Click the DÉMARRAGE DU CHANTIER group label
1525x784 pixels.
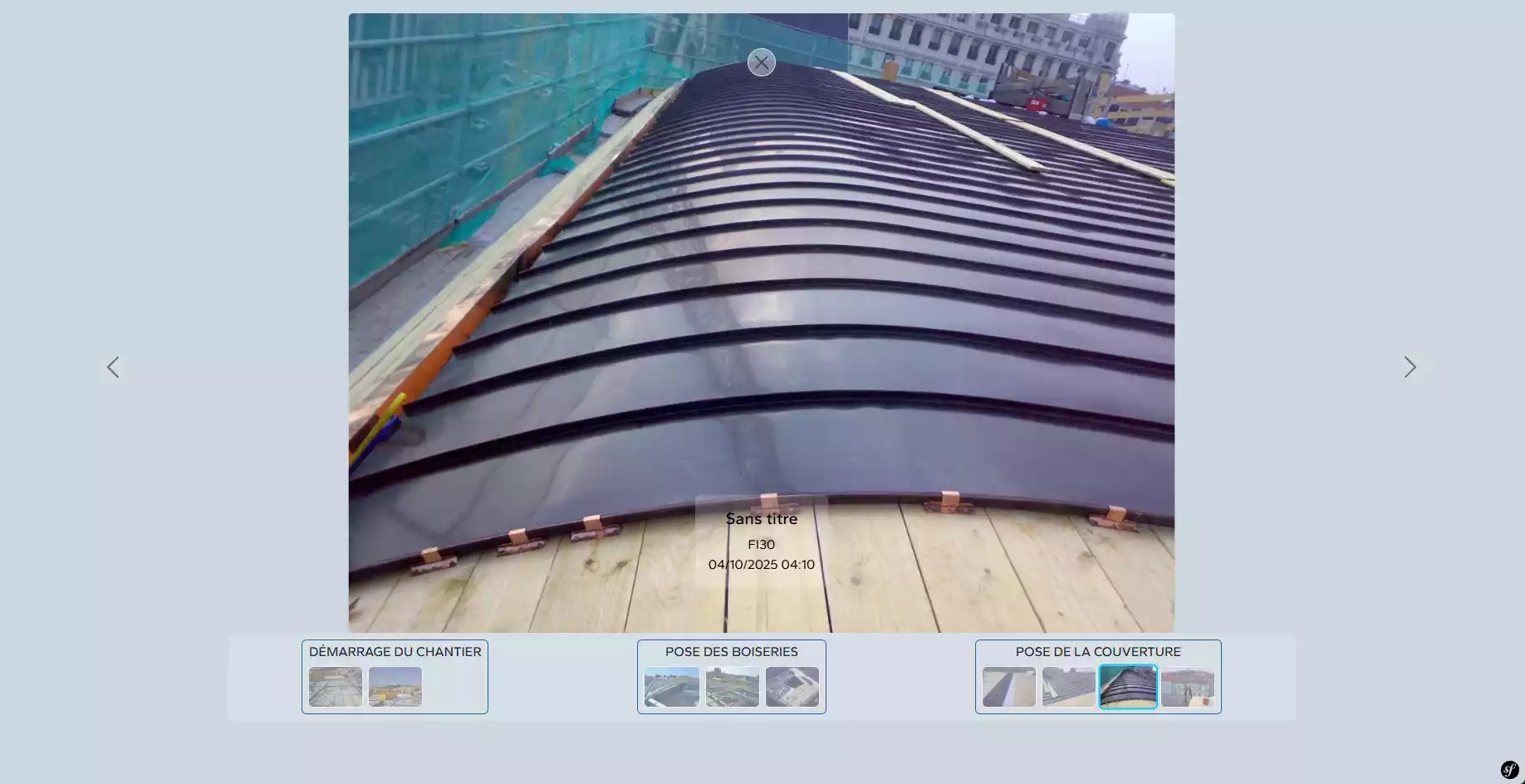395,652
